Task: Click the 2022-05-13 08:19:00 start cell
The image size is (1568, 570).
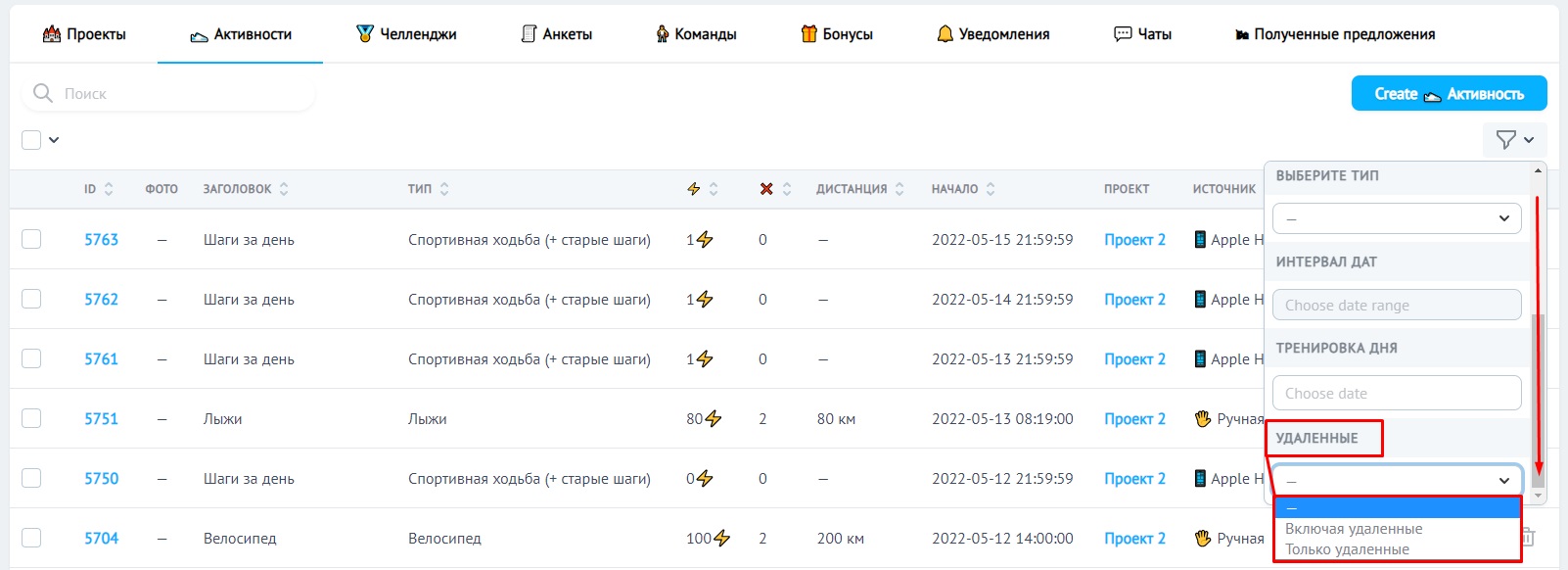Action: [1002, 418]
